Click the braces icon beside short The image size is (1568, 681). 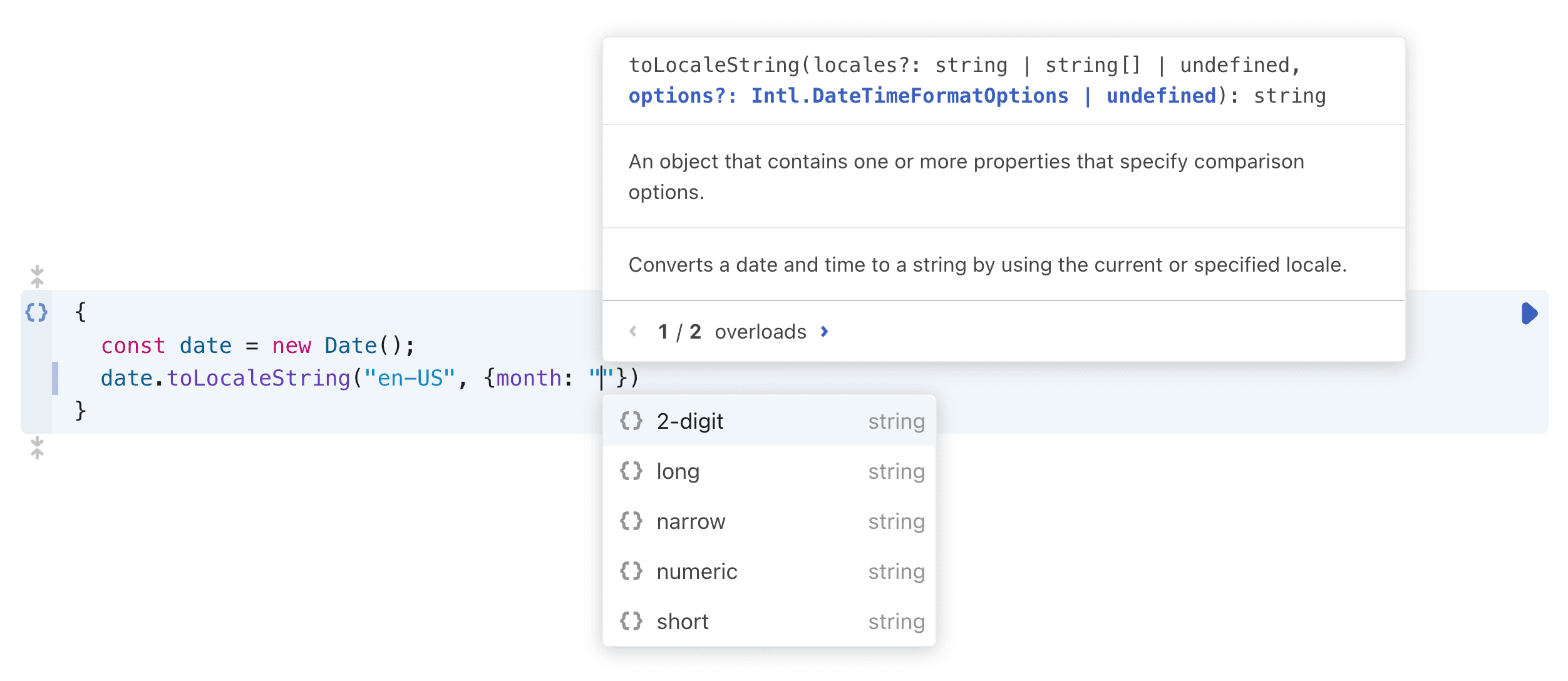coord(631,621)
